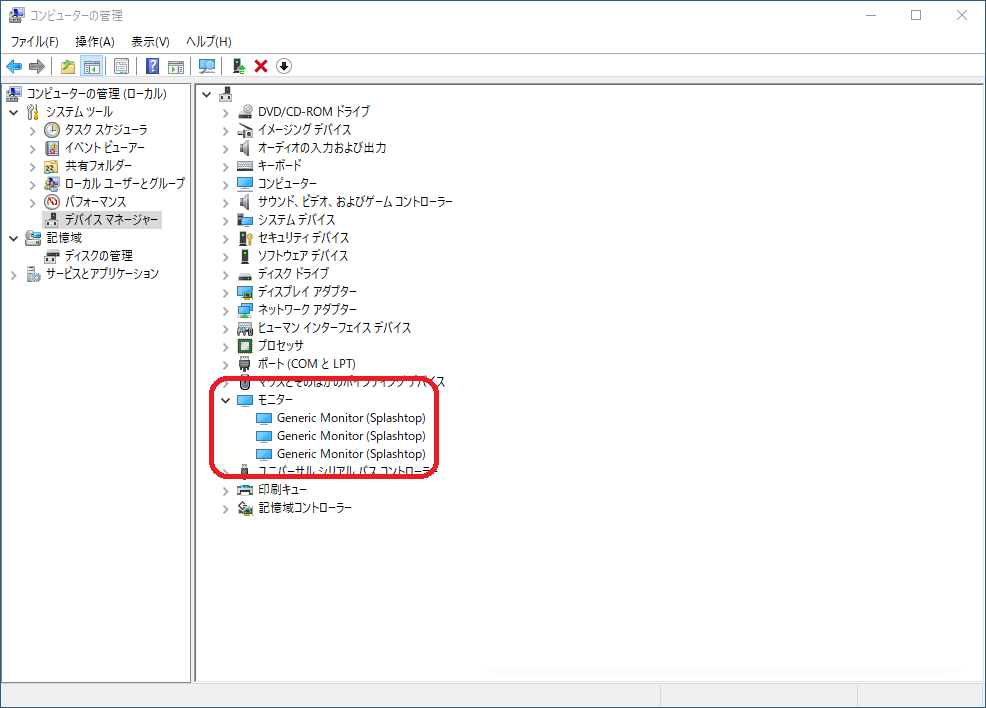Collapse the システム ツール tree node
The width and height of the screenshot is (986, 708).
coord(14,112)
